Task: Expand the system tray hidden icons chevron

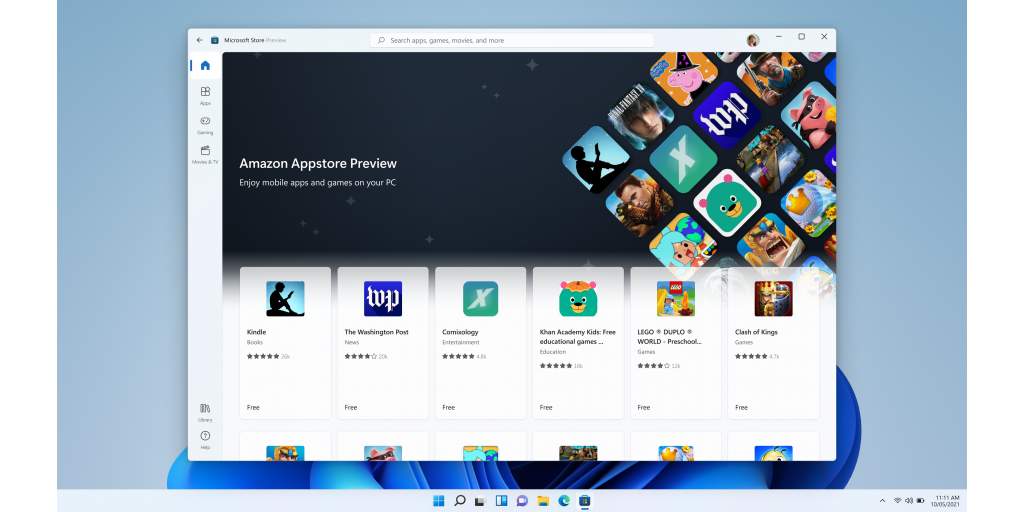Action: [x=882, y=500]
